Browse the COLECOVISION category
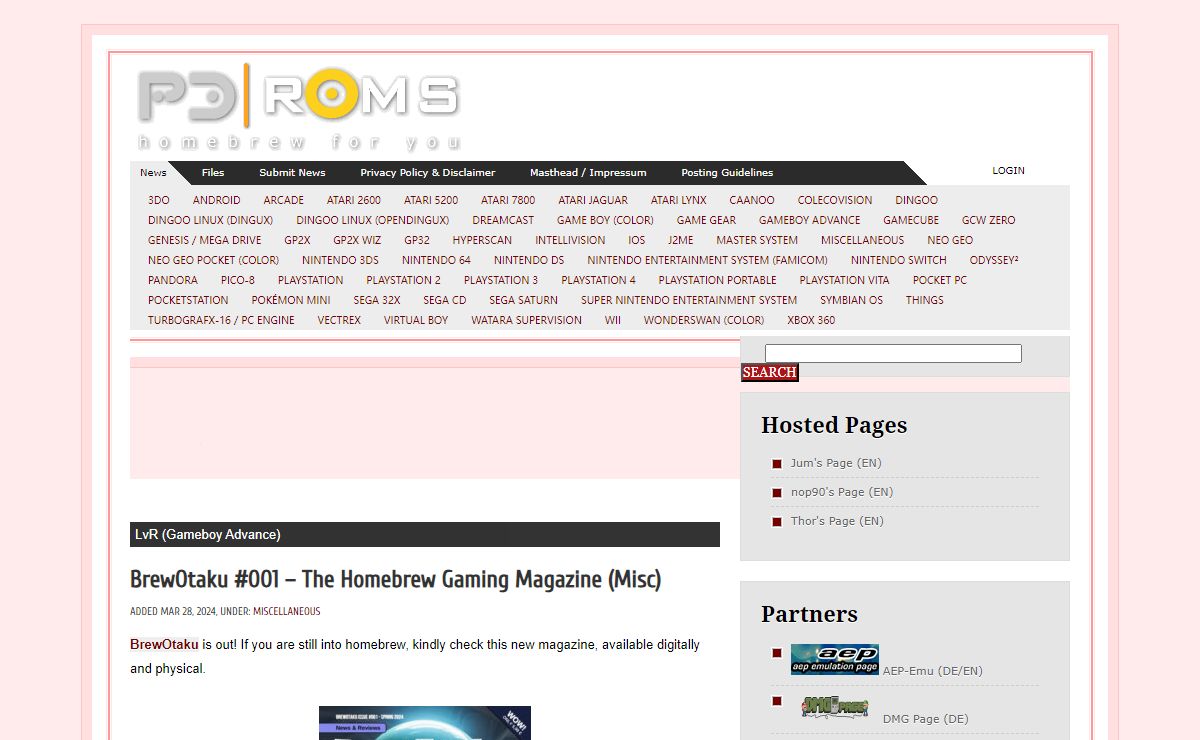The width and height of the screenshot is (1200, 740). [835, 200]
